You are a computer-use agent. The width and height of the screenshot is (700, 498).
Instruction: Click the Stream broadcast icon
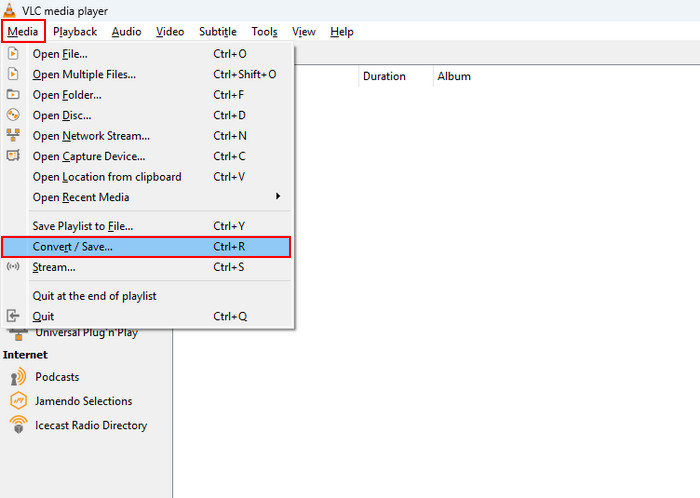click(13, 266)
